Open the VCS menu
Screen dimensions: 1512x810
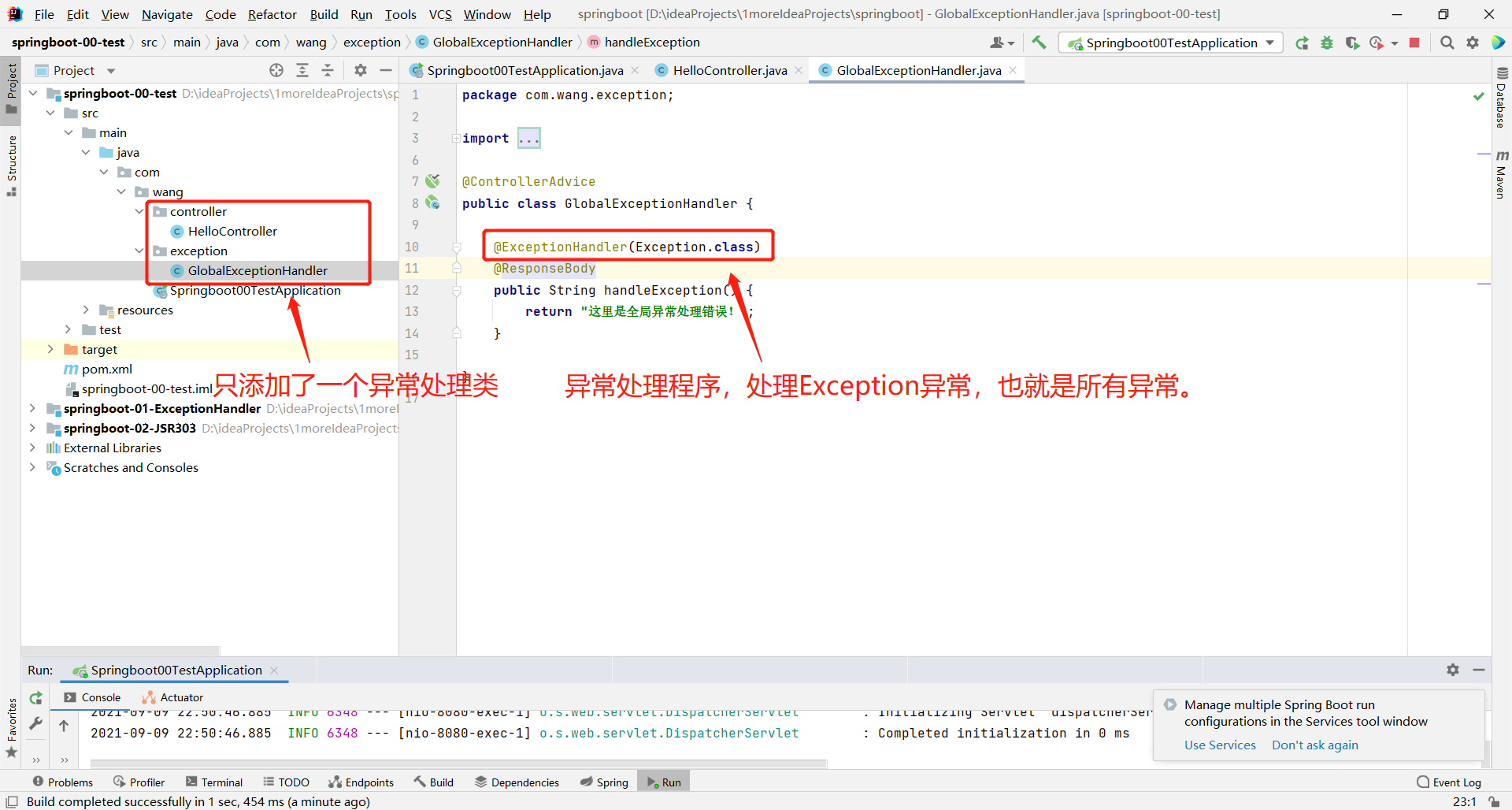click(439, 14)
